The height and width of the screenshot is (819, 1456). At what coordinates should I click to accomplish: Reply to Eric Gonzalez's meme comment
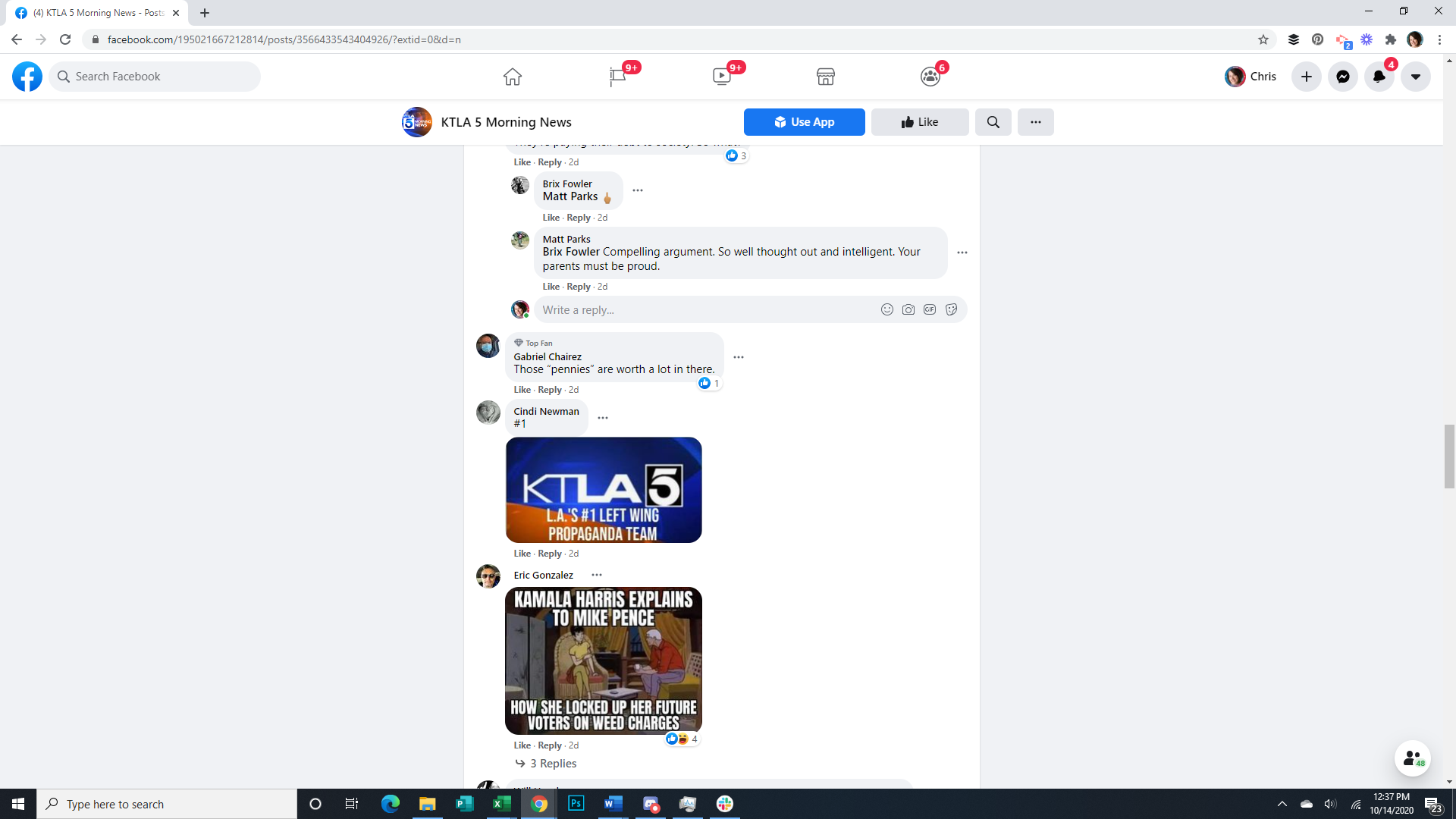550,745
